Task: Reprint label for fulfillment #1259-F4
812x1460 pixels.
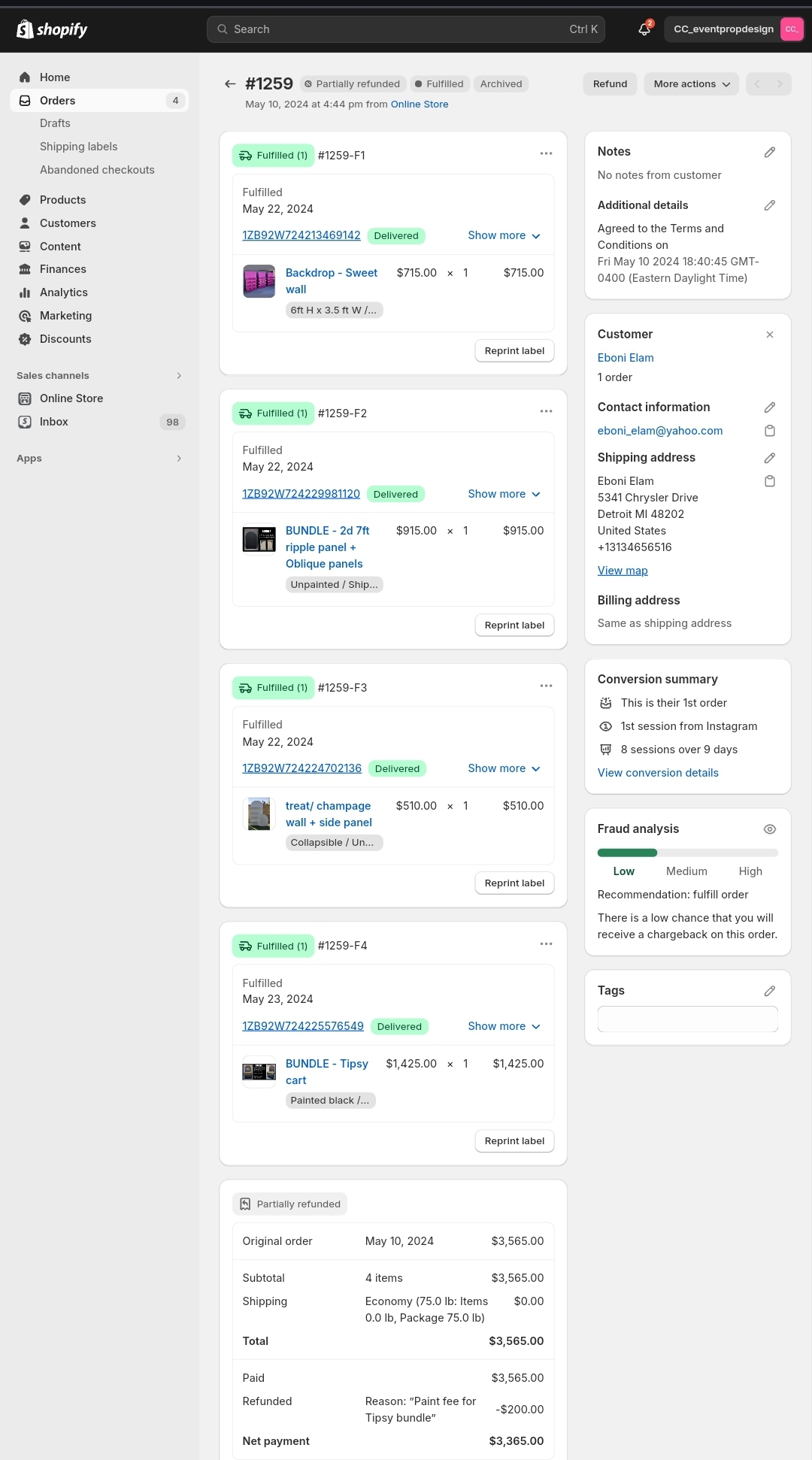Action: click(x=514, y=1141)
